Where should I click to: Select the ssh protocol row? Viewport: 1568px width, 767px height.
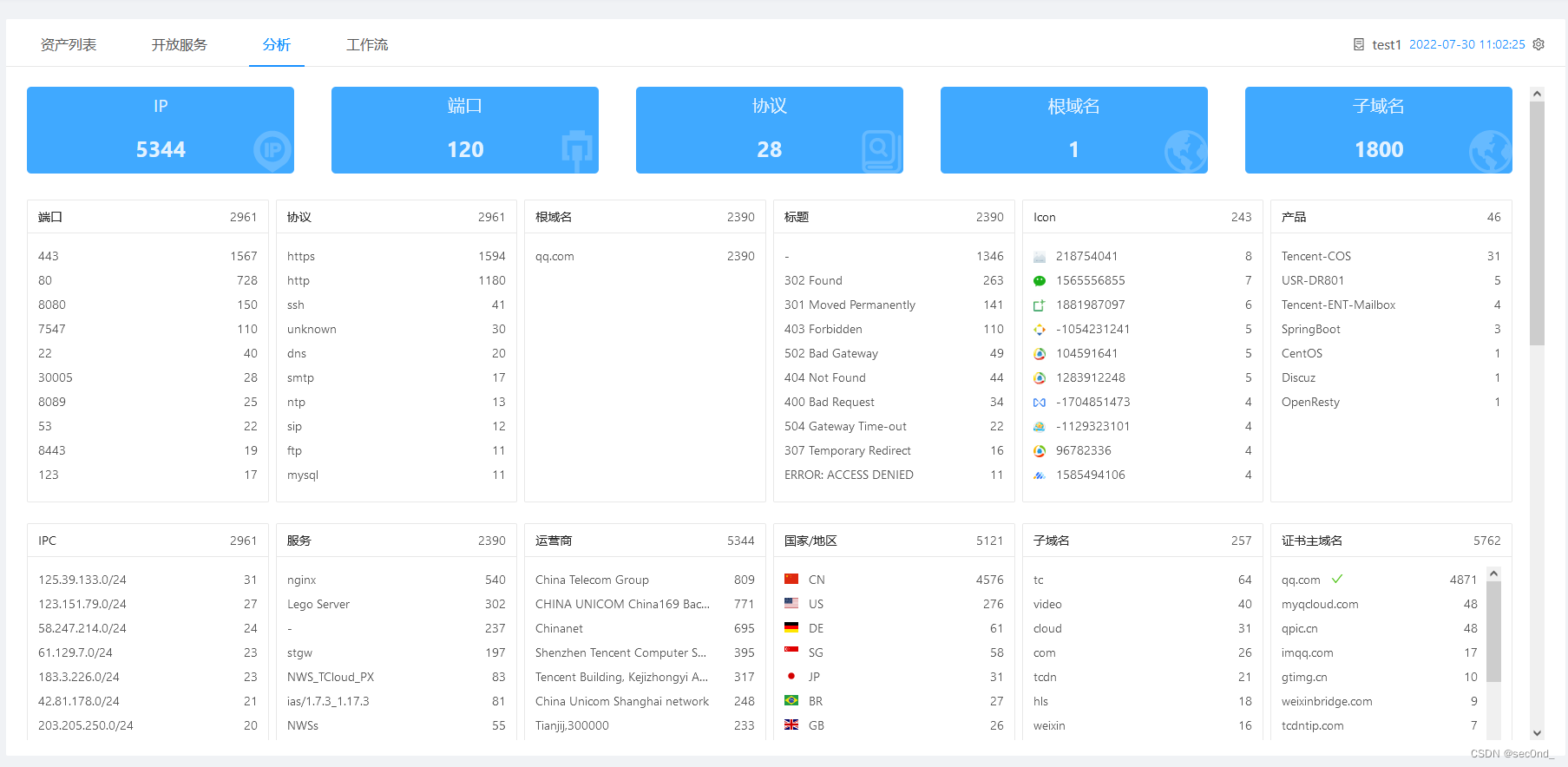point(397,305)
